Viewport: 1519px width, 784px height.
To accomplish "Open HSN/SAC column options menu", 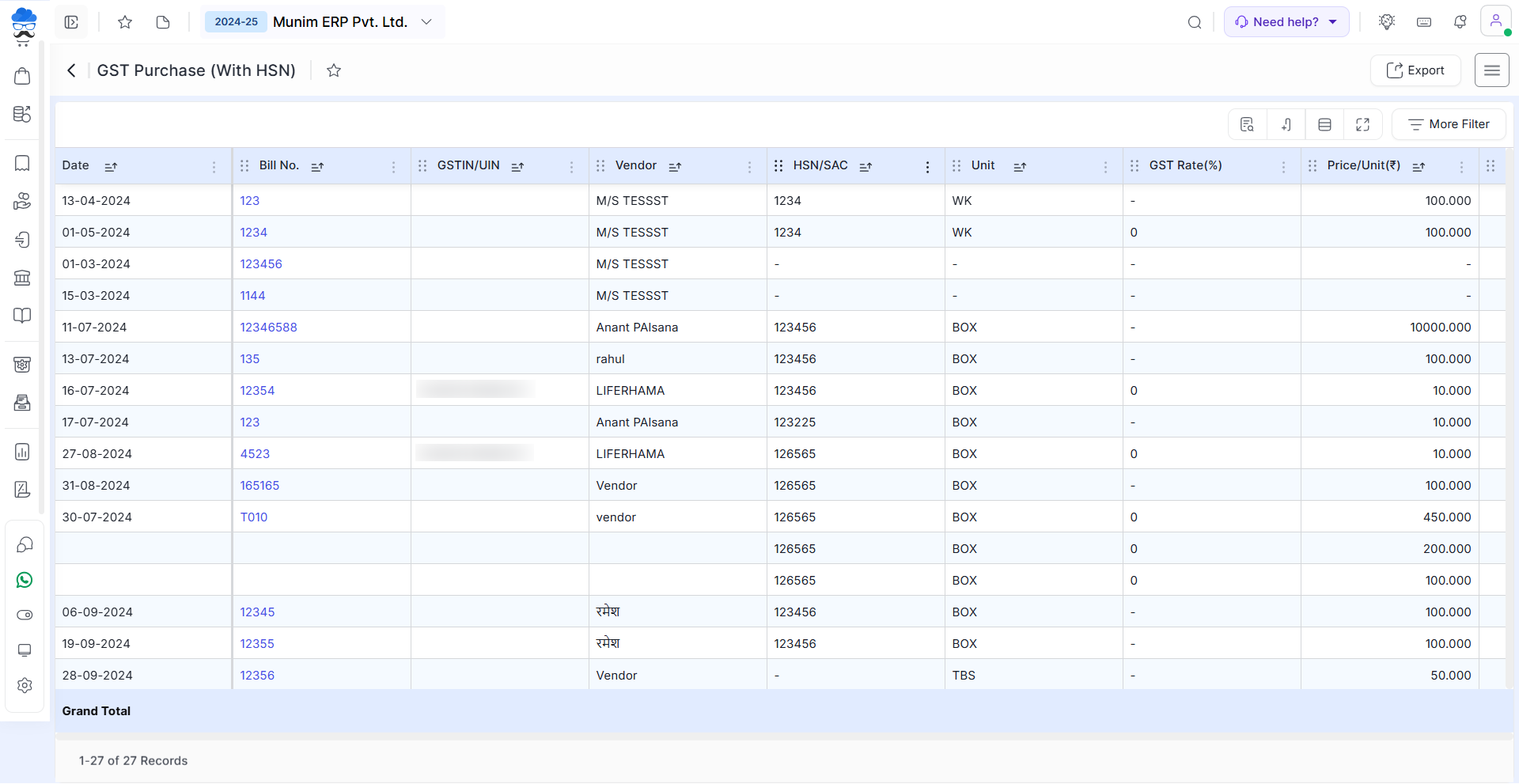I will [927, 166].
